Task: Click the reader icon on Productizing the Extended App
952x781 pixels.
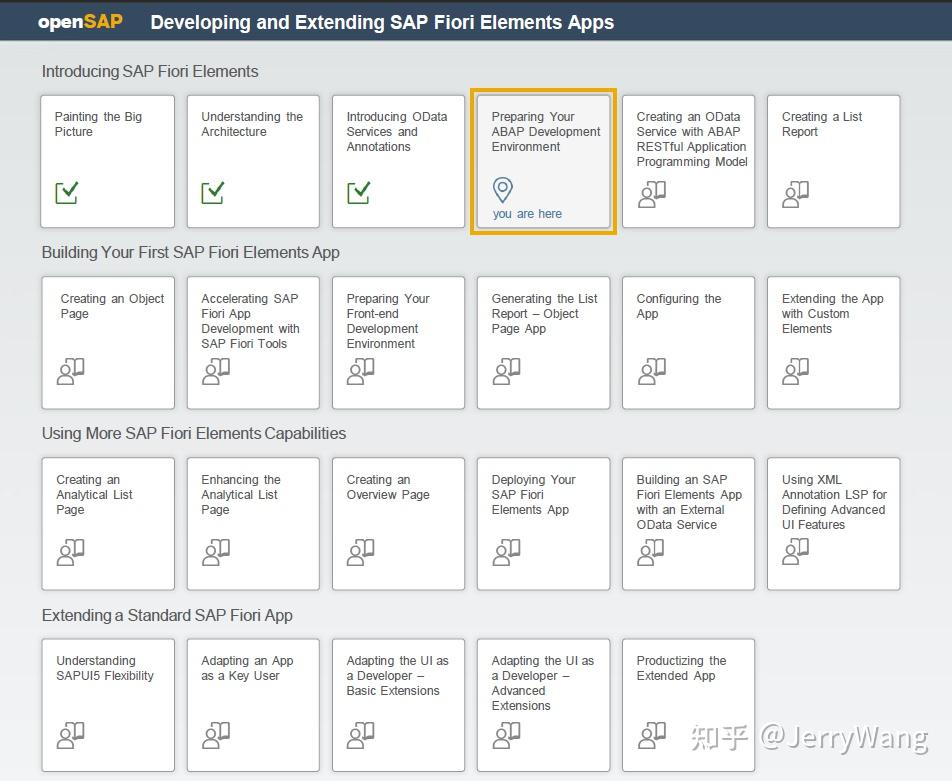Action: click(651, 735)
